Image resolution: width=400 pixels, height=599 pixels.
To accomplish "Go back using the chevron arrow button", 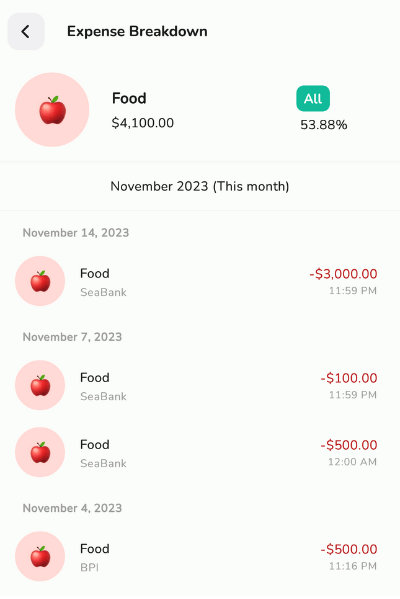I will pos(26,32).
